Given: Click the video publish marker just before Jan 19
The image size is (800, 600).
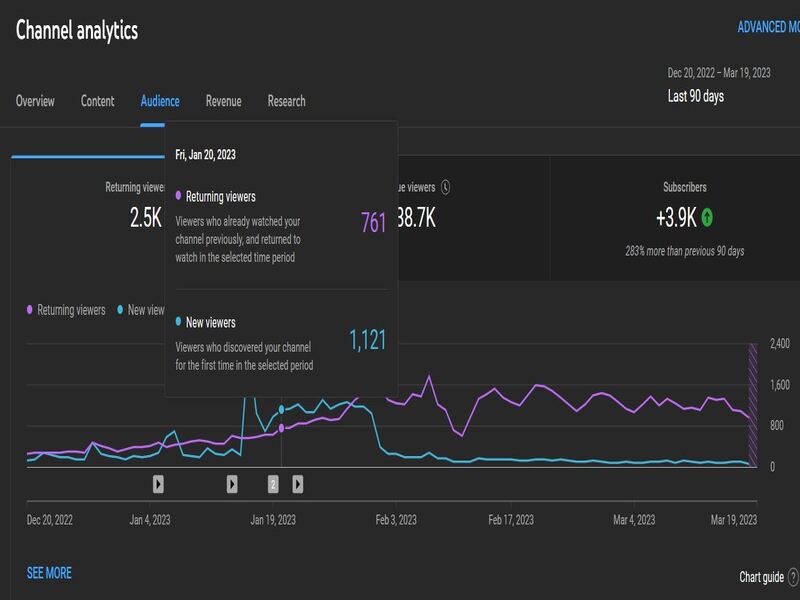Looking at the screenshot, I should point(231,484).
